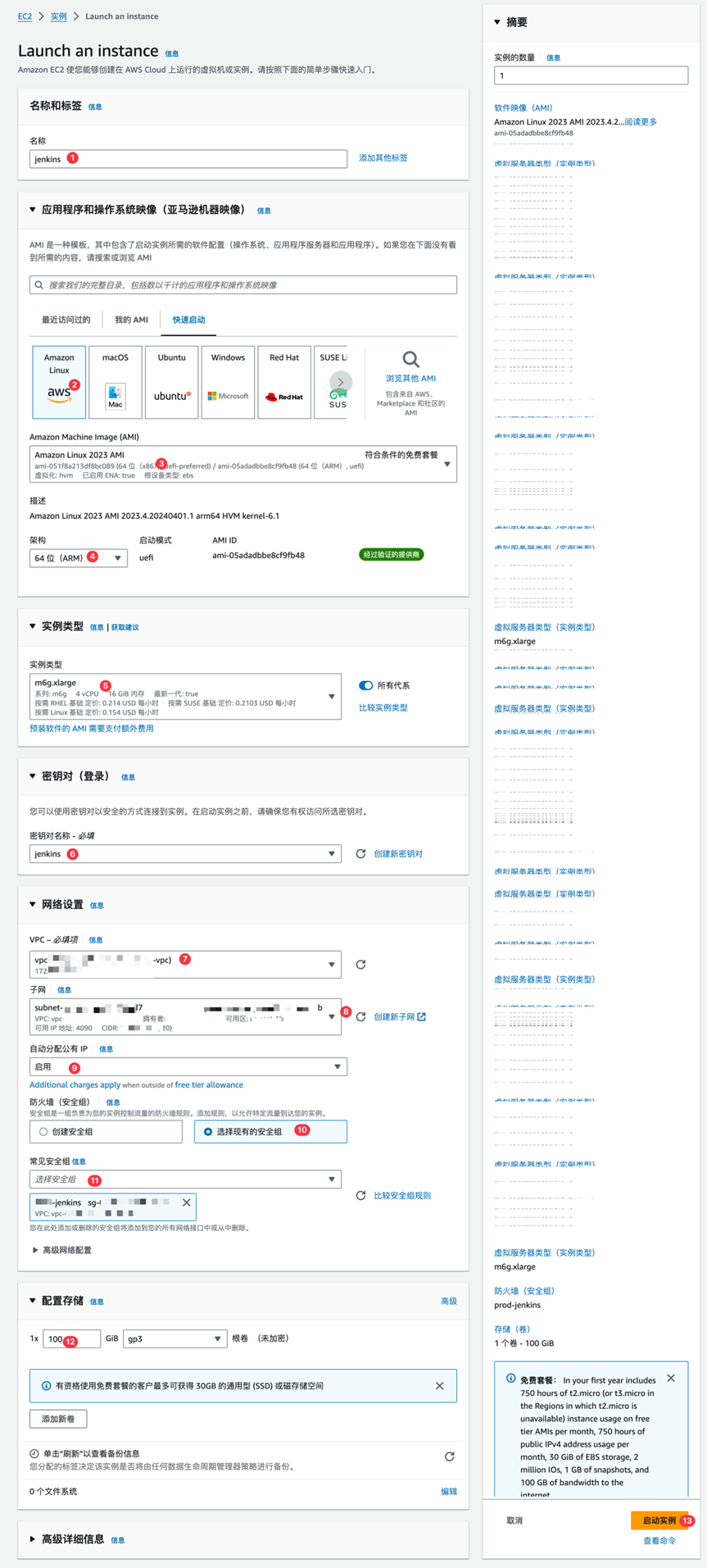Refresh the subnet list
The width and height of the screenshot is (707, 1568).
tap(360, 1017)
